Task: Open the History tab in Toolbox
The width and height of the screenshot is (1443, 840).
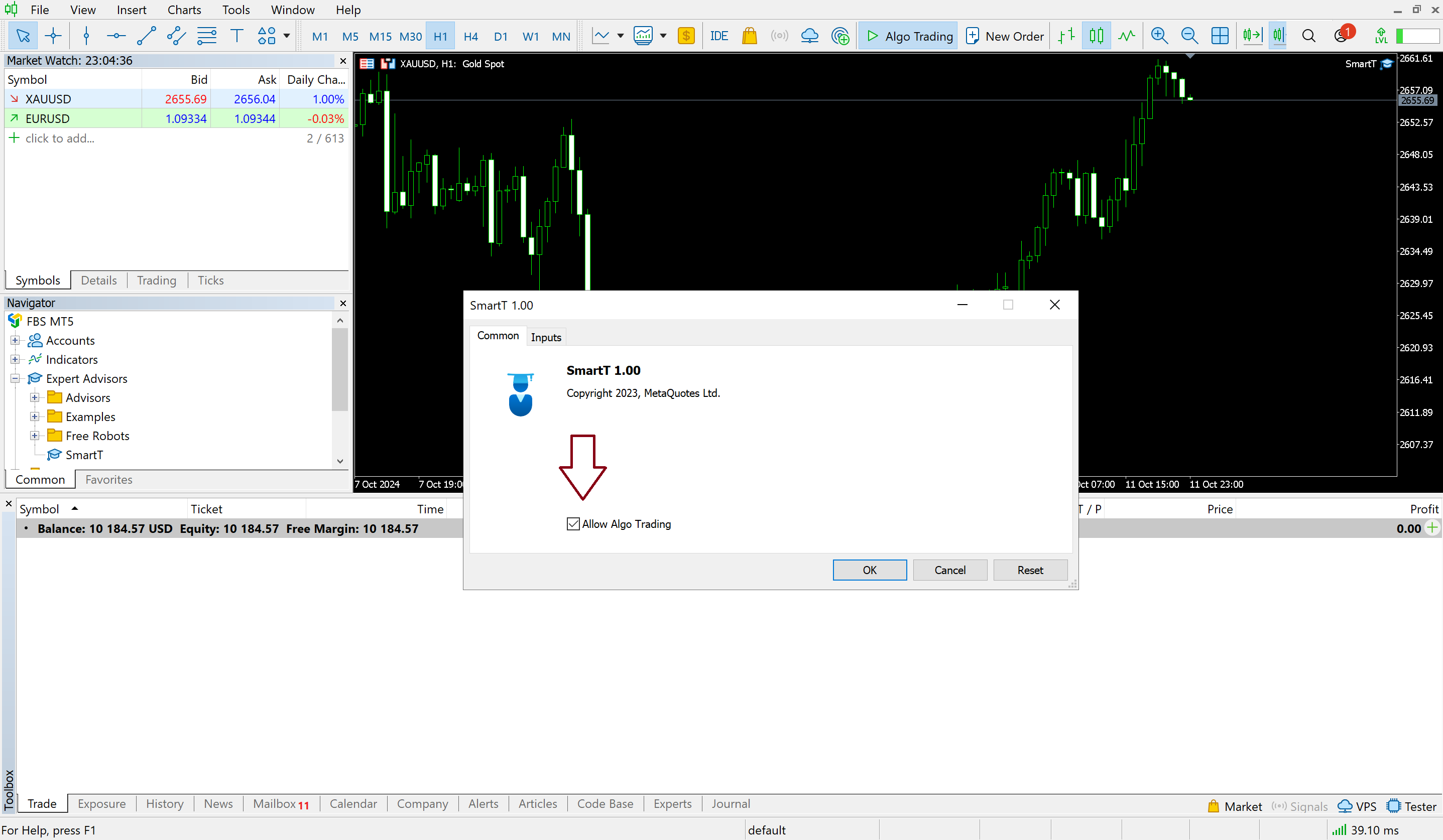Action: pyautogui.click(x=165, y=803)
